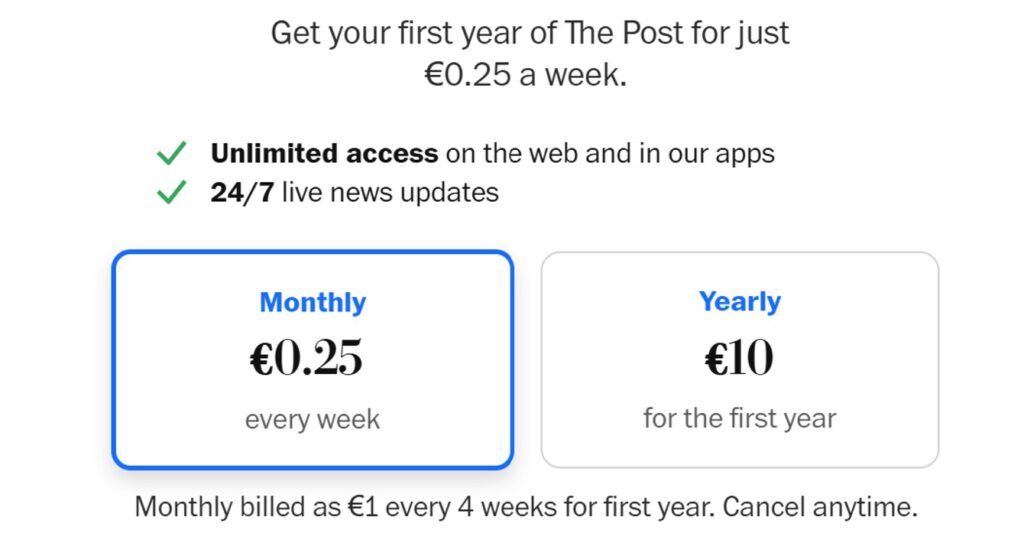Screen dimensions: 1024x543
Task: Click the green checkmark beside Unlimited access
Action: click(172, 154)
